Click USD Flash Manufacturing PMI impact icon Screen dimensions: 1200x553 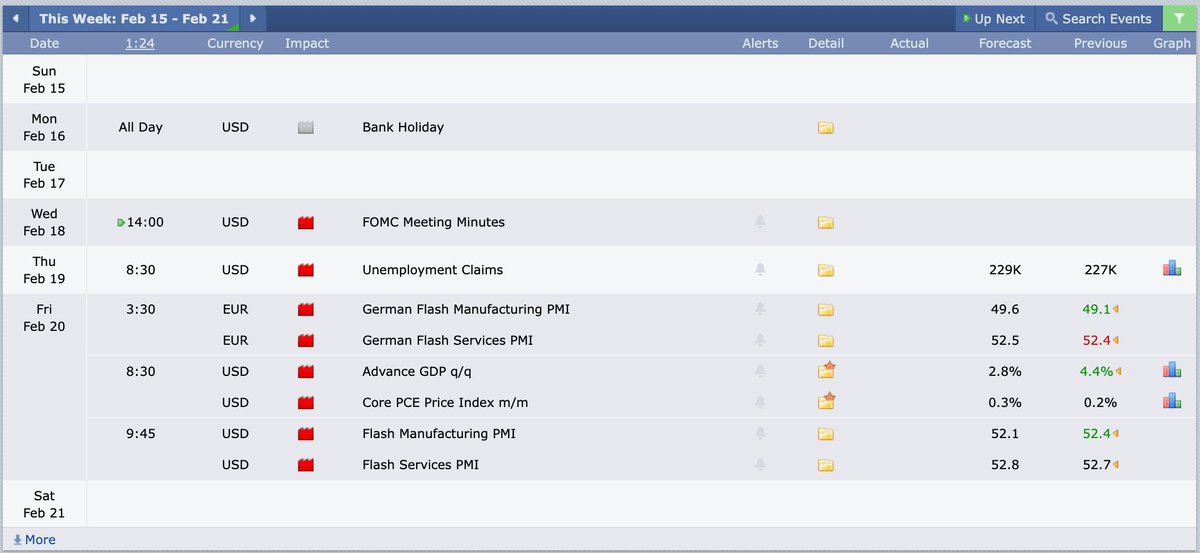306,434
